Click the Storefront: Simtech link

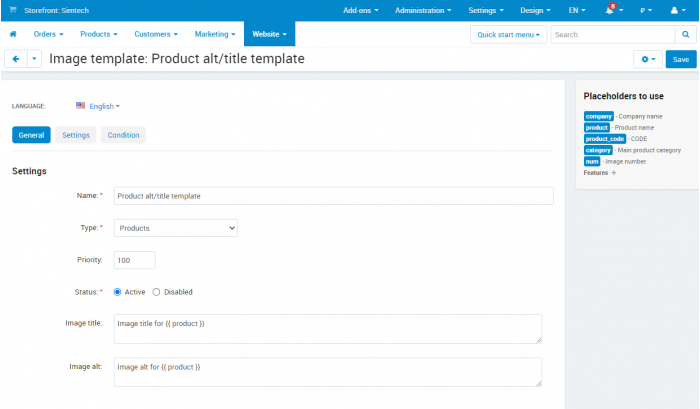pos(57,10)
